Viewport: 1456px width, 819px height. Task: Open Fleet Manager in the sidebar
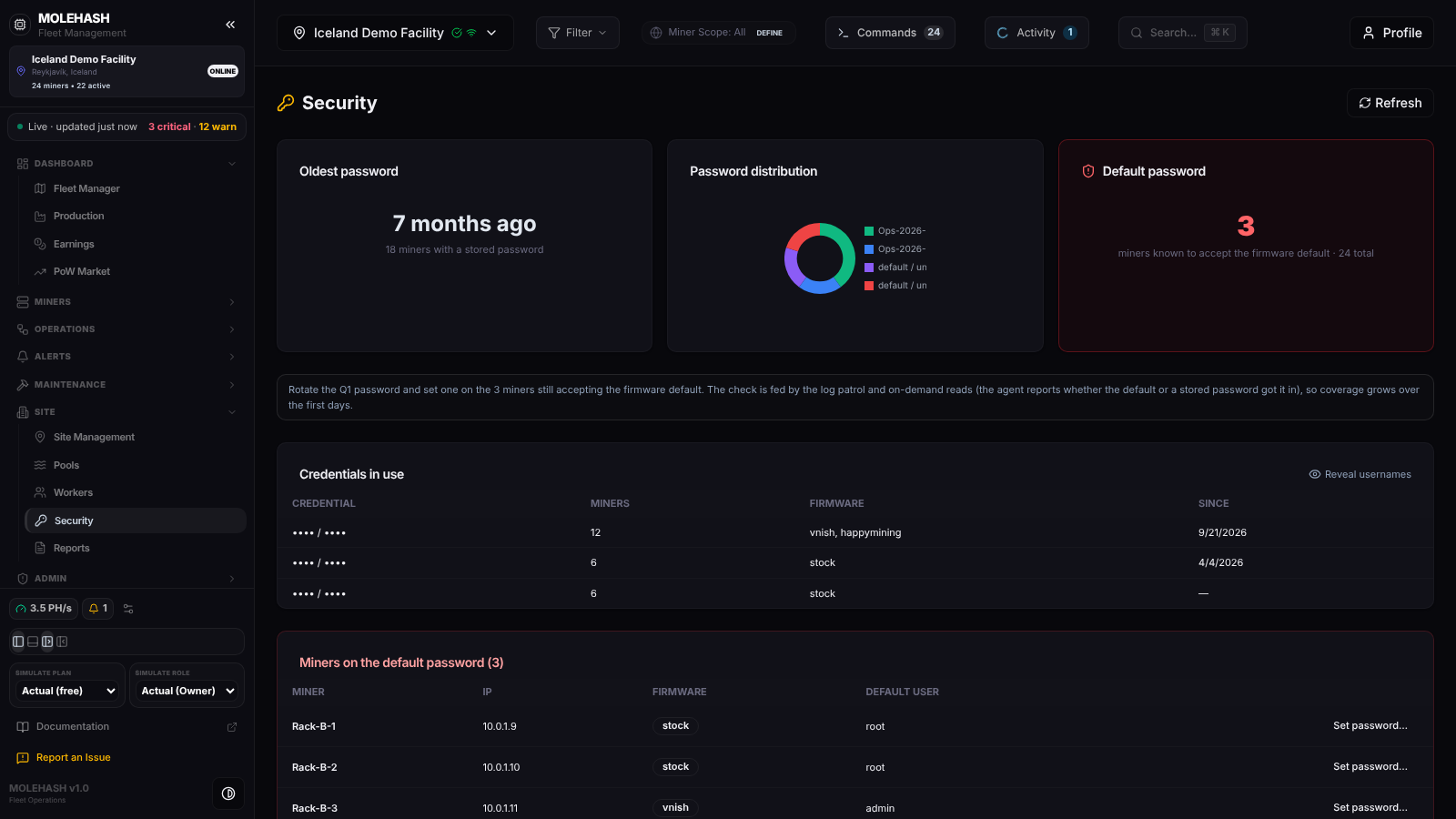(x=136, y=188)
